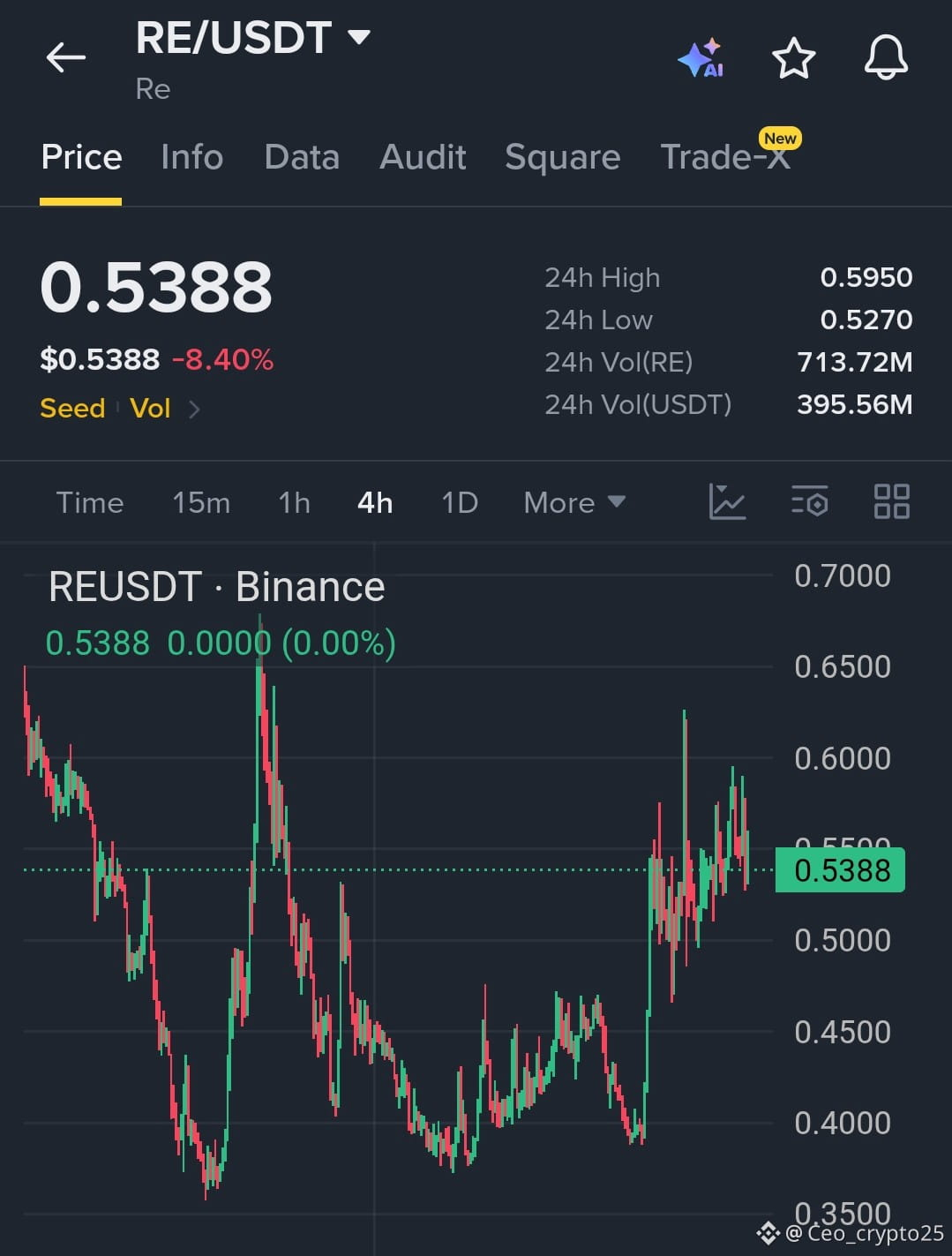Add RE/USDT to favorites with star icon
The height and width of the screenshot is (1256, 952).
[x=793, y=58]
